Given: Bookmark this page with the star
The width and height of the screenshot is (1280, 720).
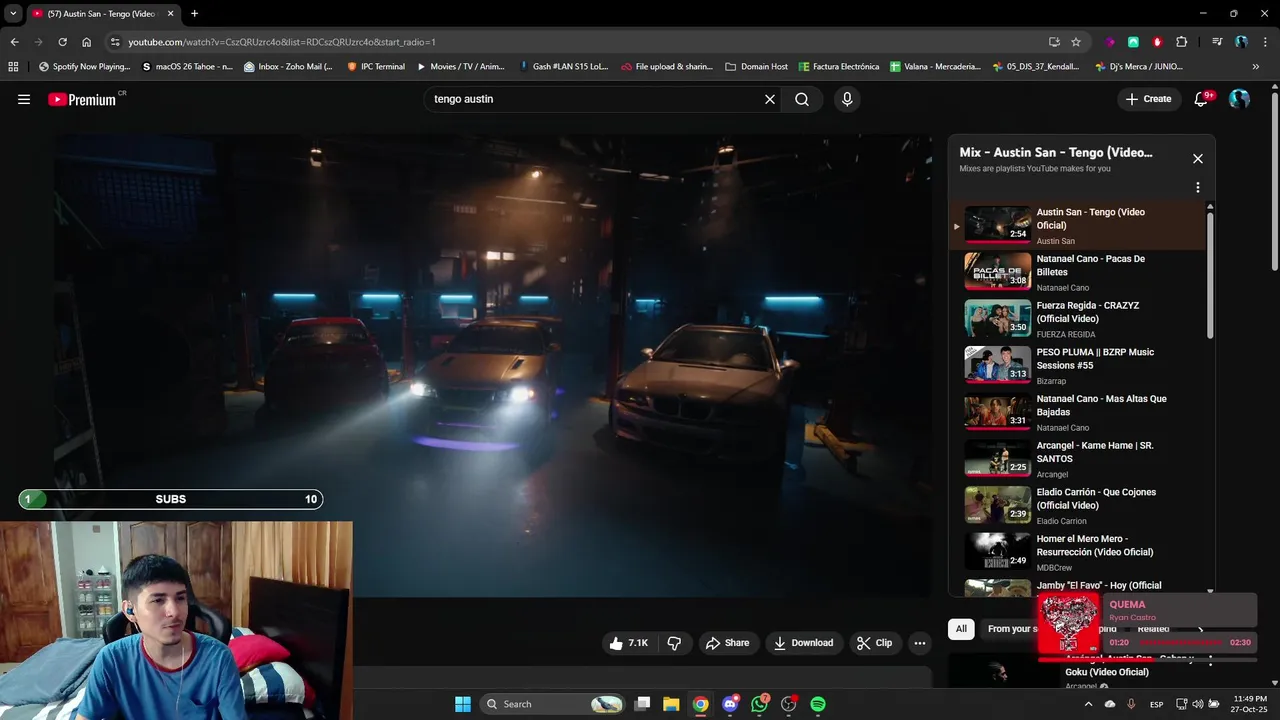Looking at the screenshot, I should coord(1076,42).
